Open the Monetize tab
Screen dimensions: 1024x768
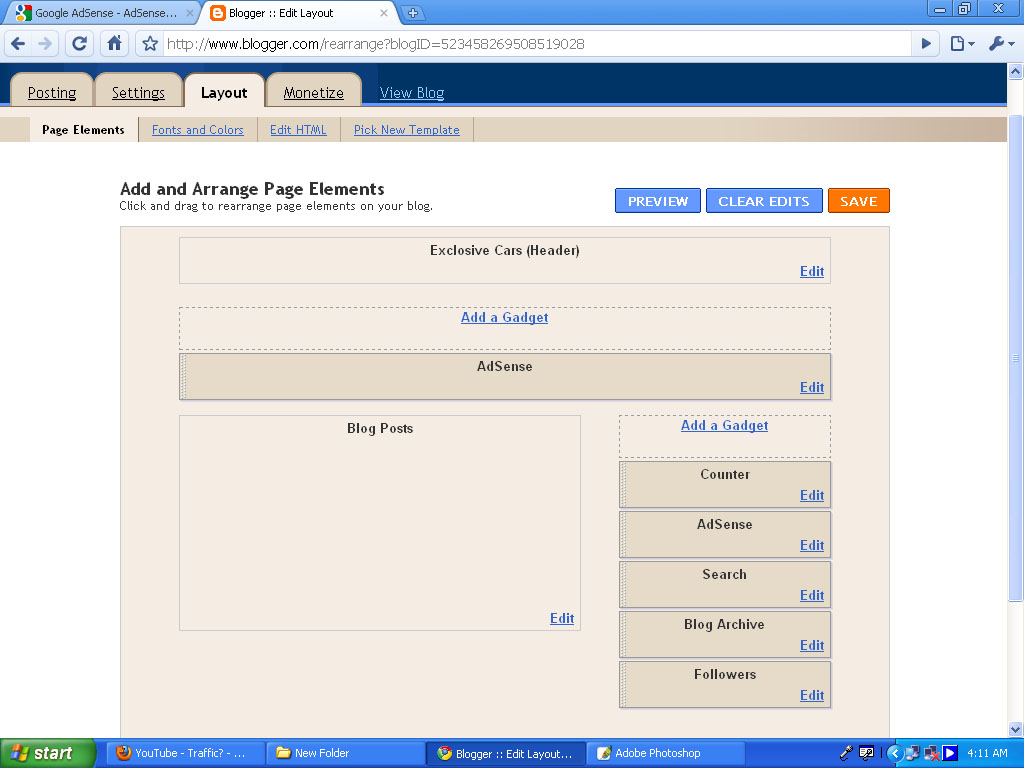point(313,92)
